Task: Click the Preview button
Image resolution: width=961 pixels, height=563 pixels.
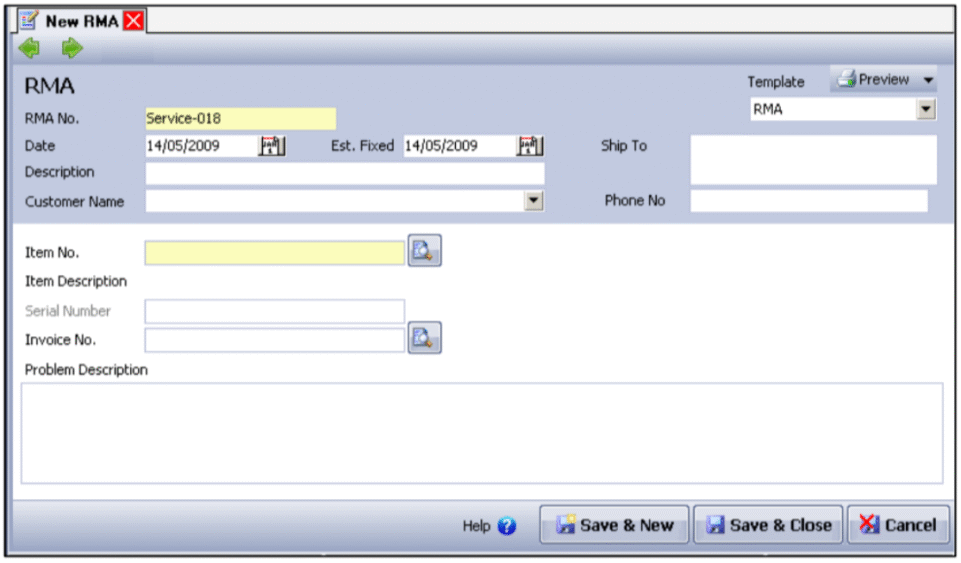Action: pyautogui.click(x=873, y=79)
